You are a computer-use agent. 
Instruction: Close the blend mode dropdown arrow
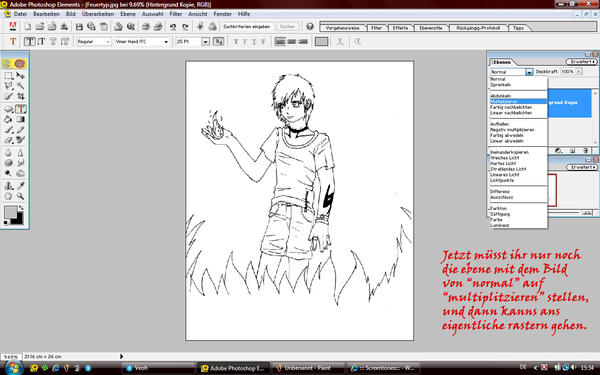pyautogui.click(x=529, y=72)
